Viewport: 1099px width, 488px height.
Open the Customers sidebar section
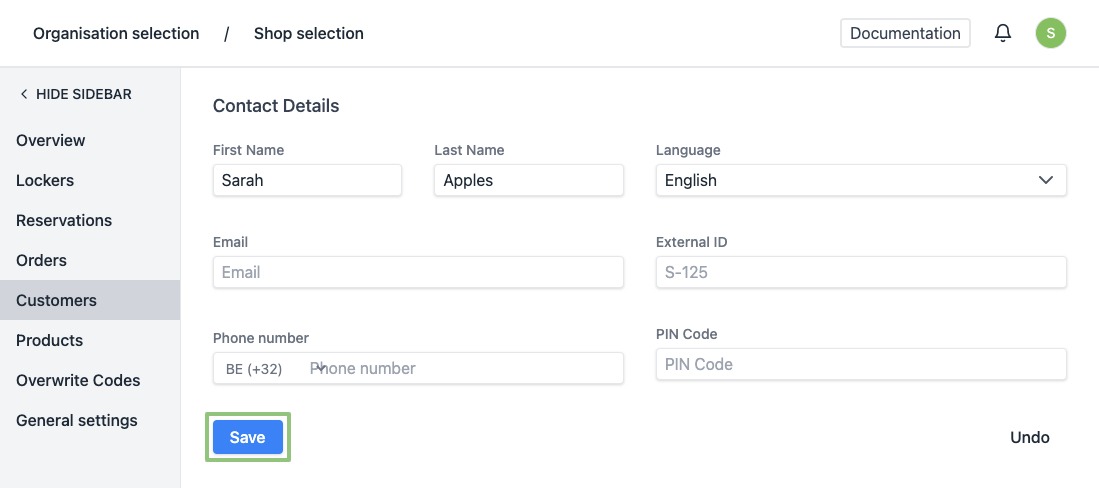(x=57, y=300)
